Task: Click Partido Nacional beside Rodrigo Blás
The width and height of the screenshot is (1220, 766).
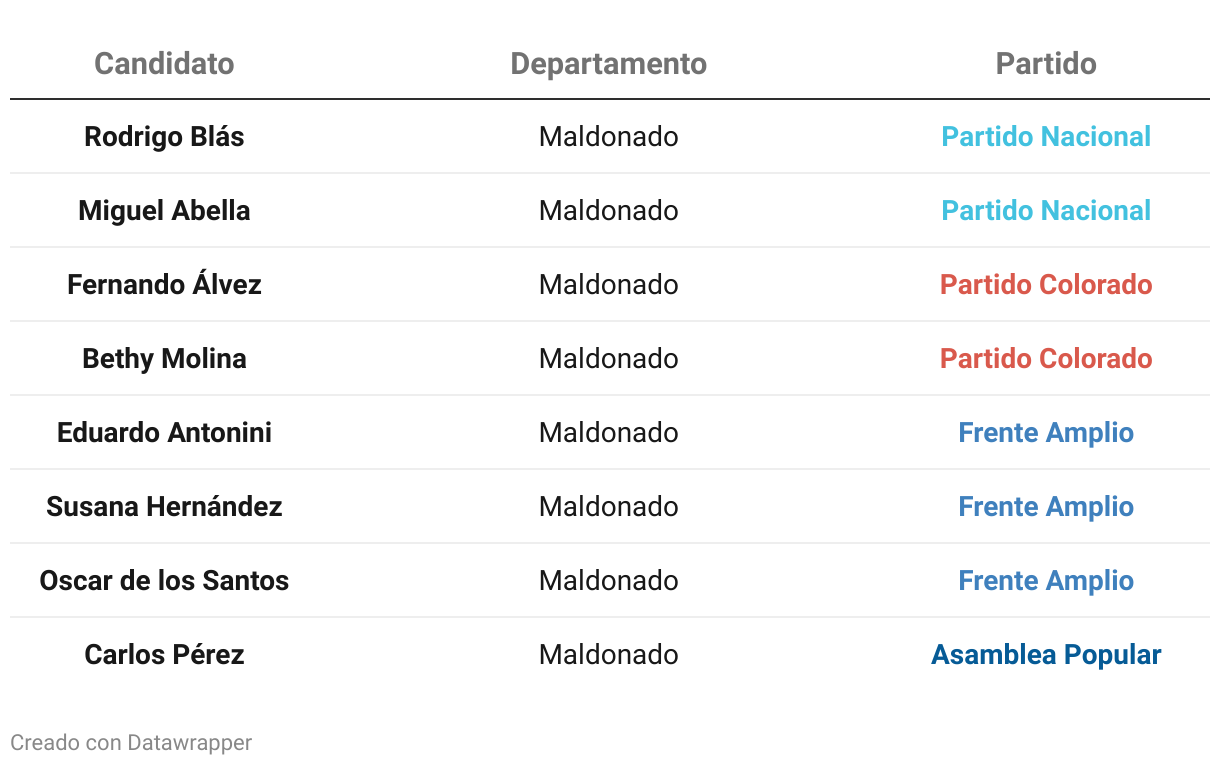Action: tap(1046, 137)
